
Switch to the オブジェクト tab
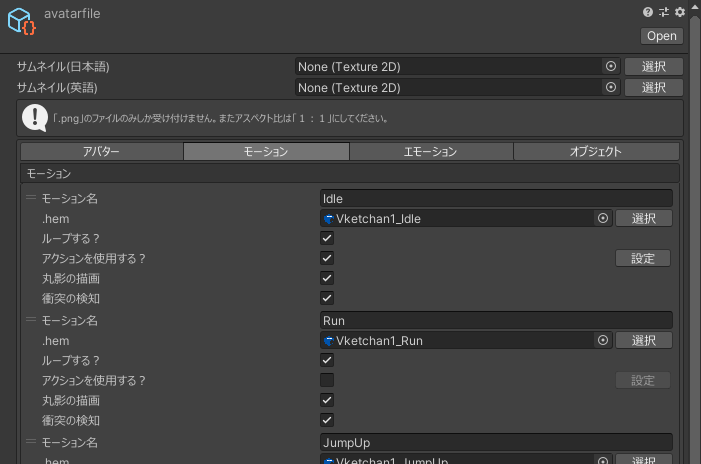pyautogui.click(x=596, y=151)
